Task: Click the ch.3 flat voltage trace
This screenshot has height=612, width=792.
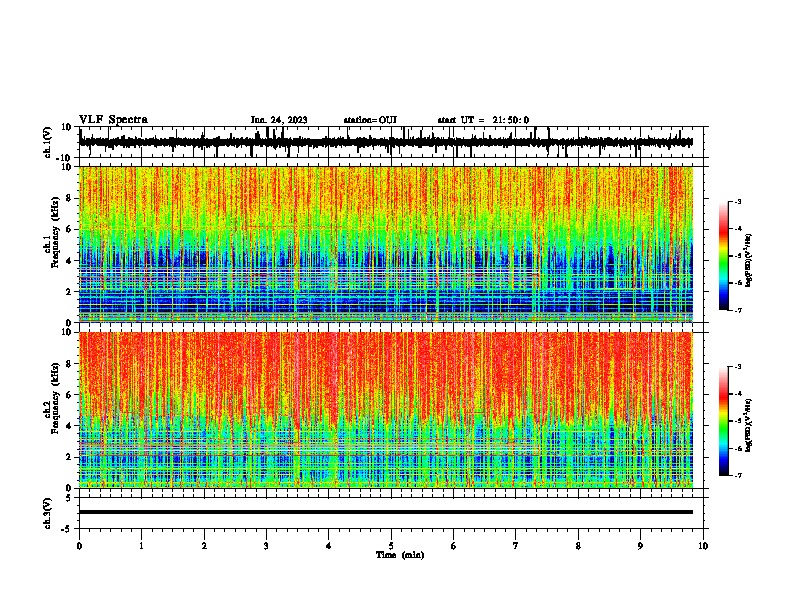Action: (x=386, y=512)
